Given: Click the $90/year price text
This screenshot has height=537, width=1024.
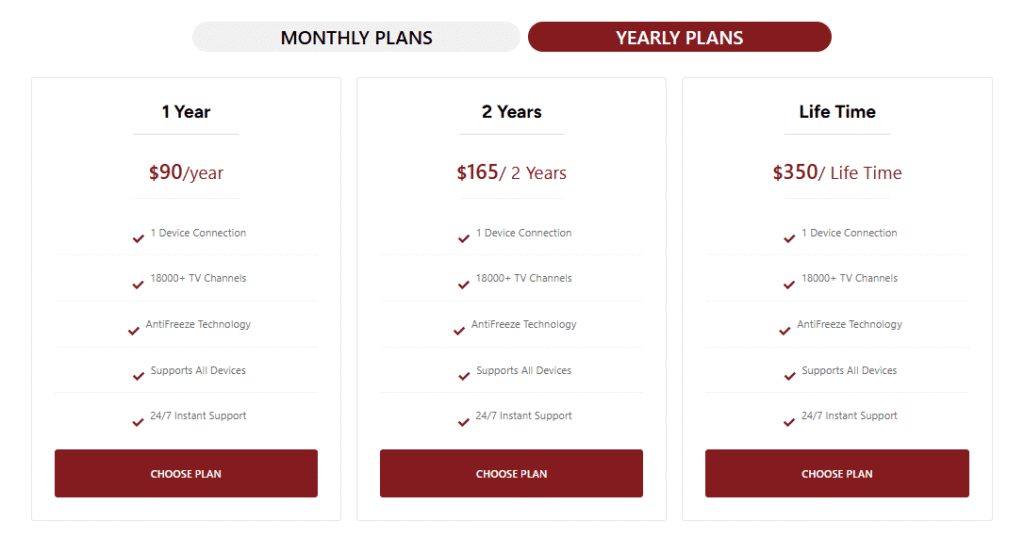Looking at the screenshot, I should (x=186, y=173).
